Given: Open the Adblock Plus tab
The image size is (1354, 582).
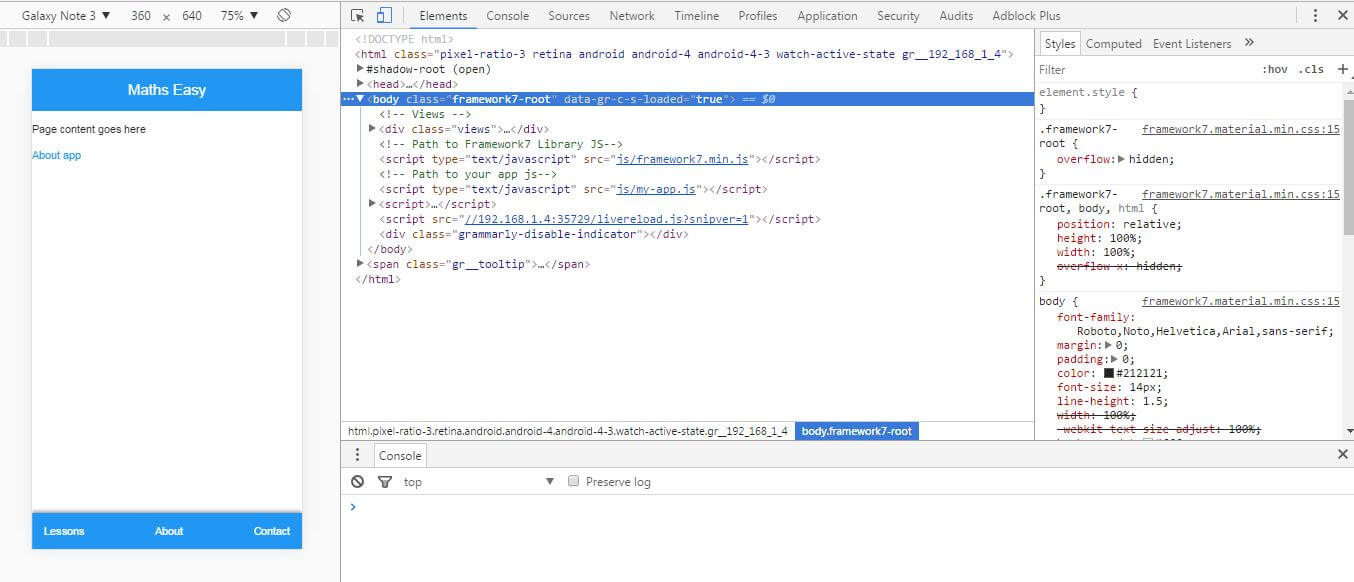Looking at the screenshot, I should click(1026, 16).
